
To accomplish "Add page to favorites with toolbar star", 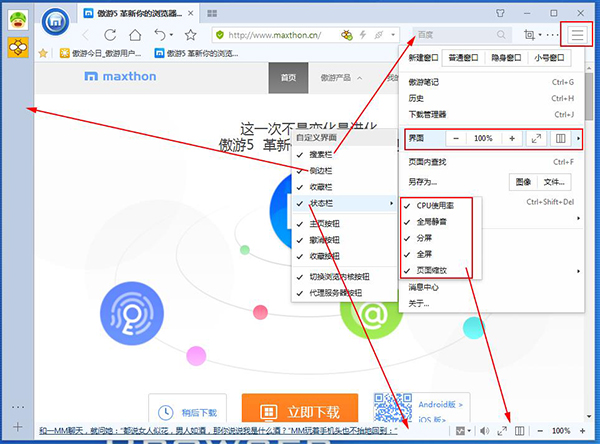I will pyautogui.click(x=190, y=35).
